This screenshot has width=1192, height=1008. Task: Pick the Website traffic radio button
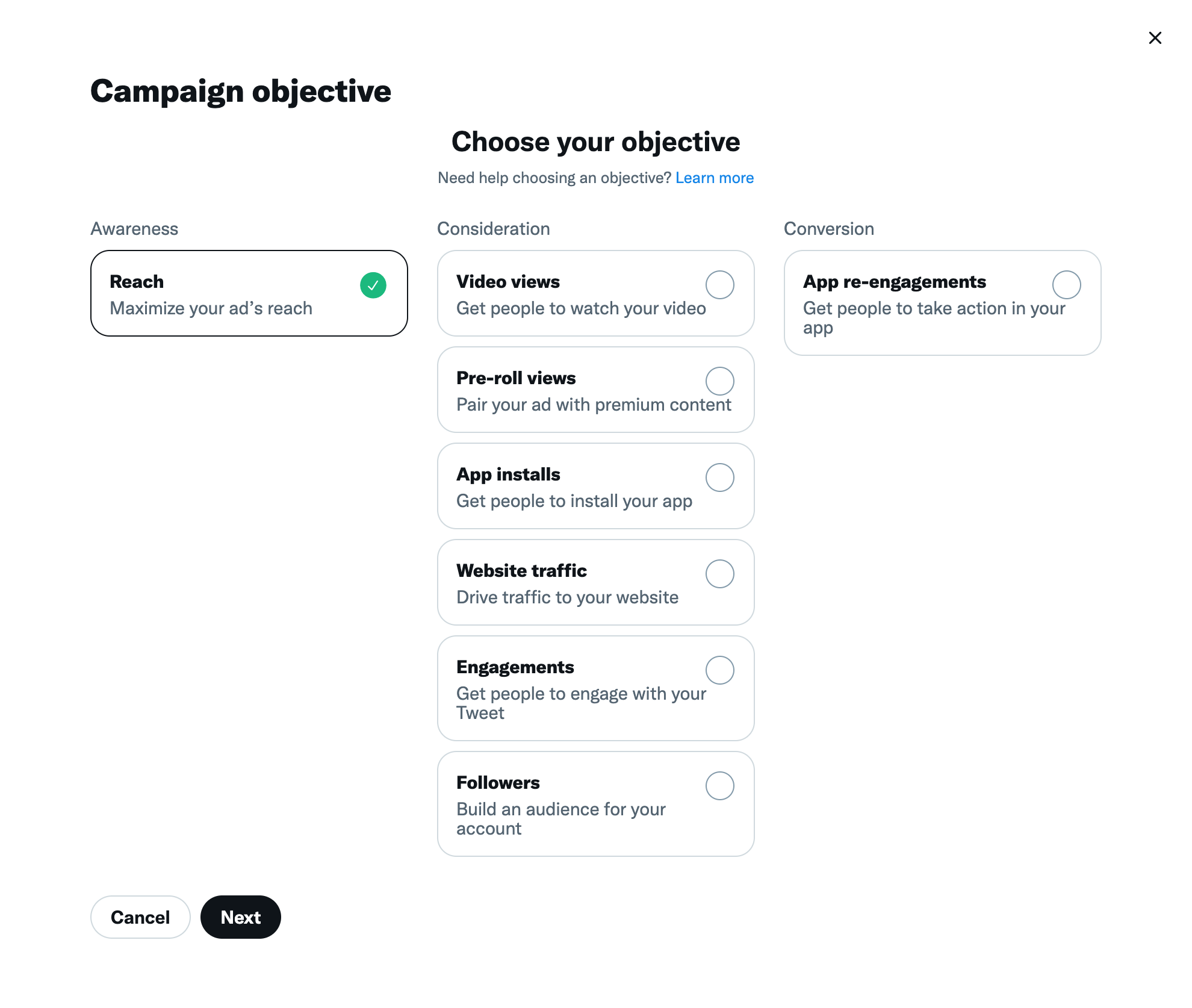point(719,574)
